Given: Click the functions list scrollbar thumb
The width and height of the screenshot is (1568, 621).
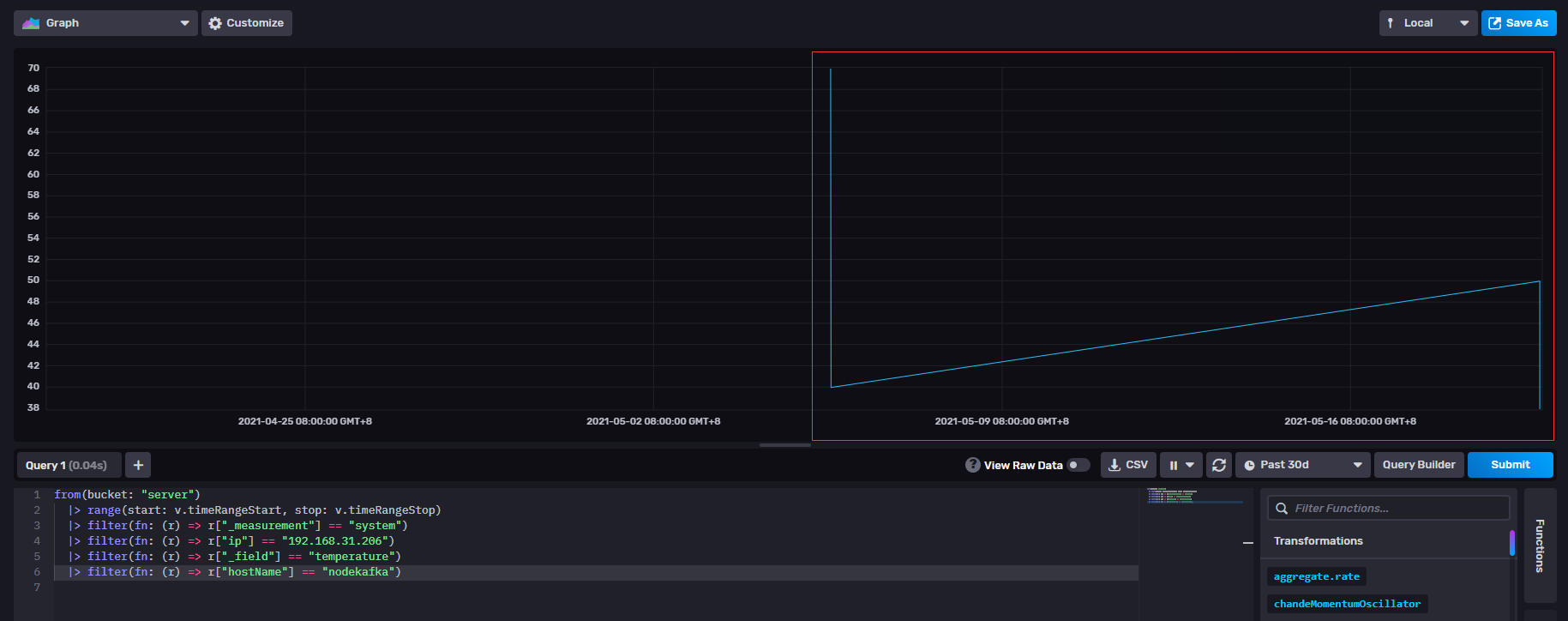Looking at the screenshot, I should tap(1511, 543).
